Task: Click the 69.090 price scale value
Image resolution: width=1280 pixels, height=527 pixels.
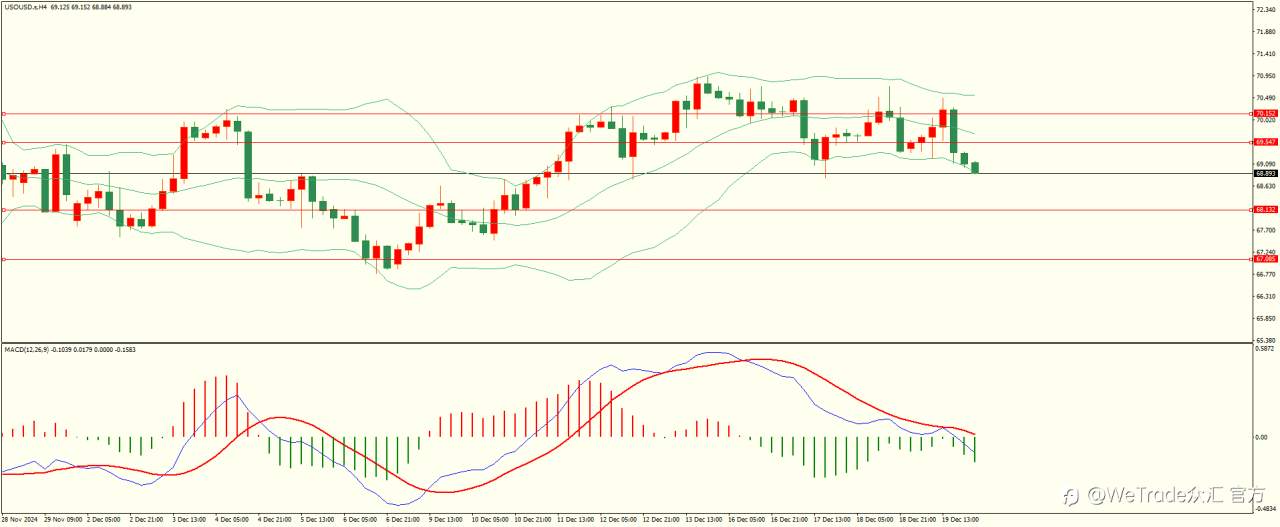Action: click(x=1266, y=164)
